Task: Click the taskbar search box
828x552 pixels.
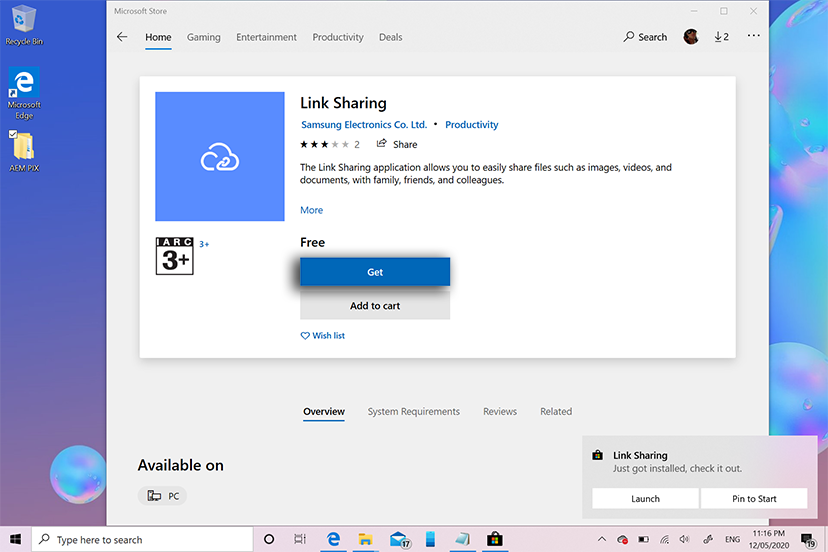Action: [x=143, y=539]
